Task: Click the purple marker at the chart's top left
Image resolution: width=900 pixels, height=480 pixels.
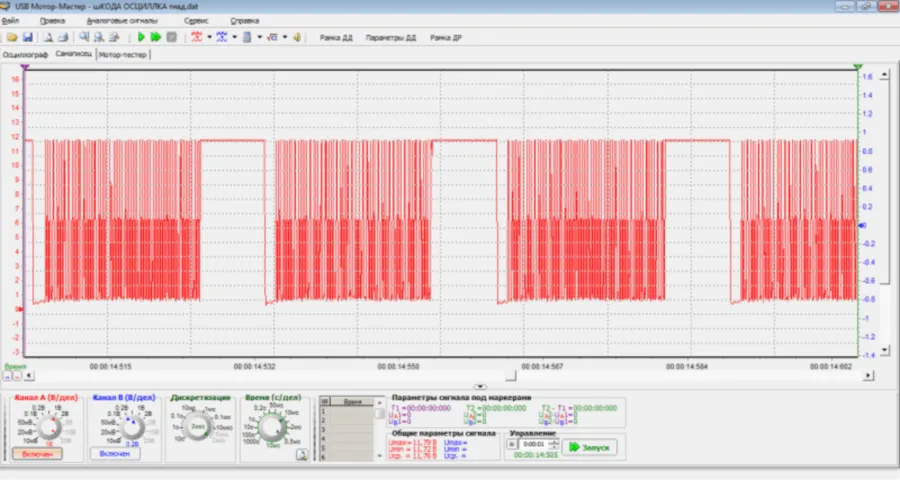Action: click(24, 67)
